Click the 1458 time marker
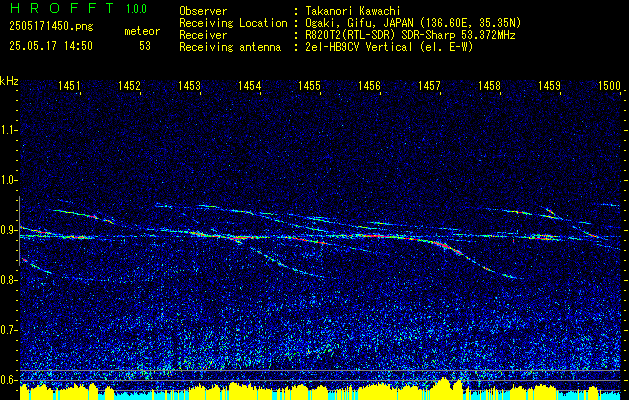The image size is (629, 400). coord(489,85)
